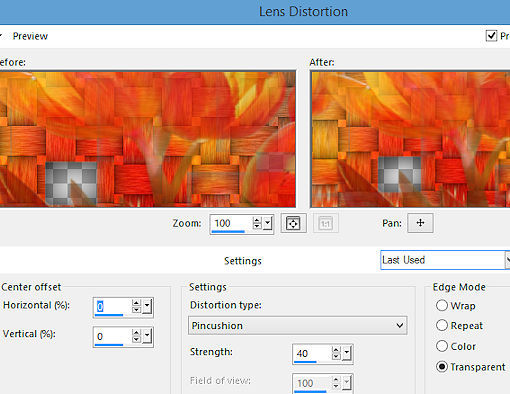Image resolution: width=510 pixels, height=394 pixels.
Task: Open Vertical offset slider dropdown
Action: coord(147,336)
